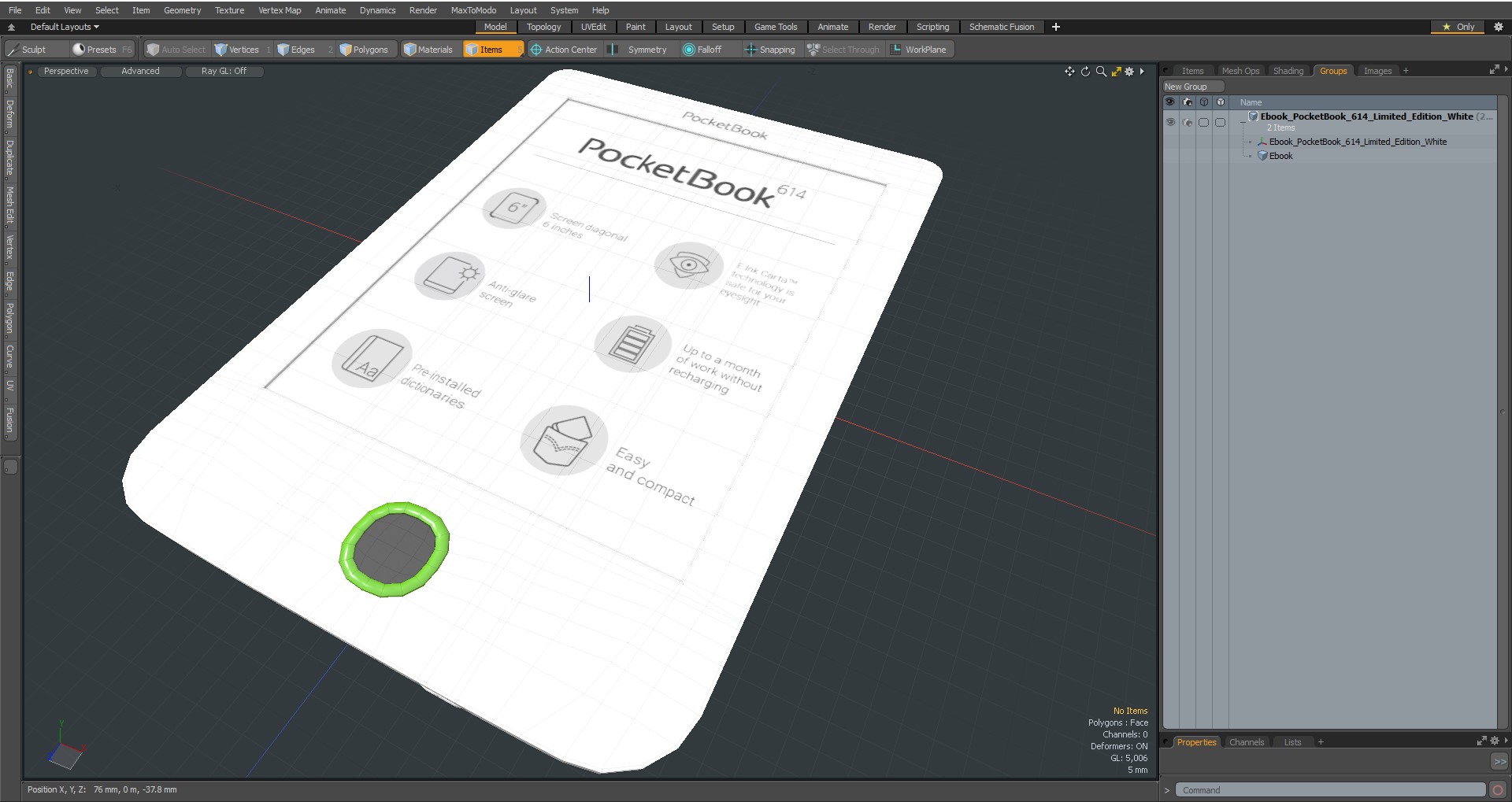Add a new tab to Groups panel
Screen dimensions: 1512x802
pos(1406,71)
